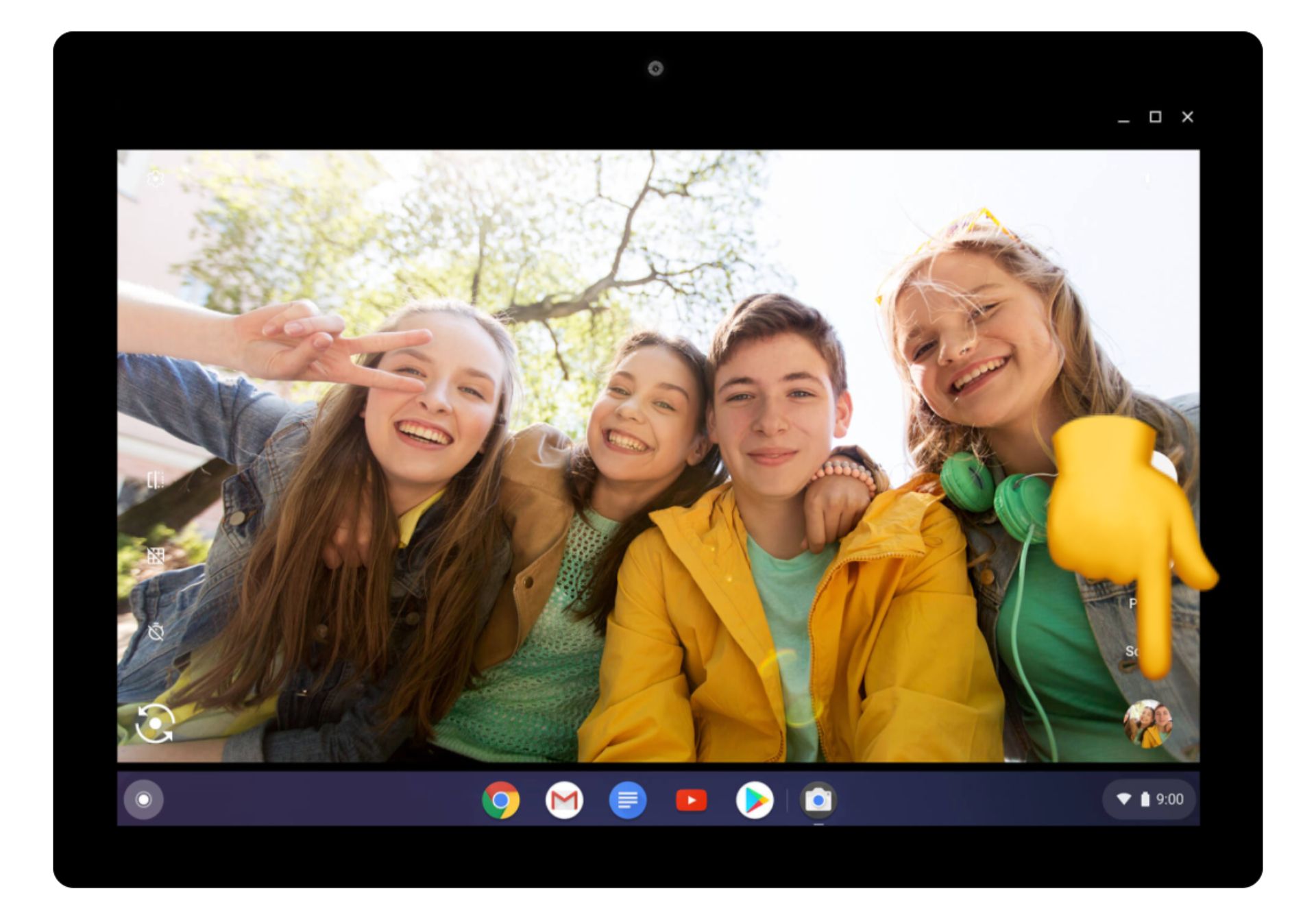1316x913 pixels.
Task: Open the launcher circle button
Action: pos(143,799)
